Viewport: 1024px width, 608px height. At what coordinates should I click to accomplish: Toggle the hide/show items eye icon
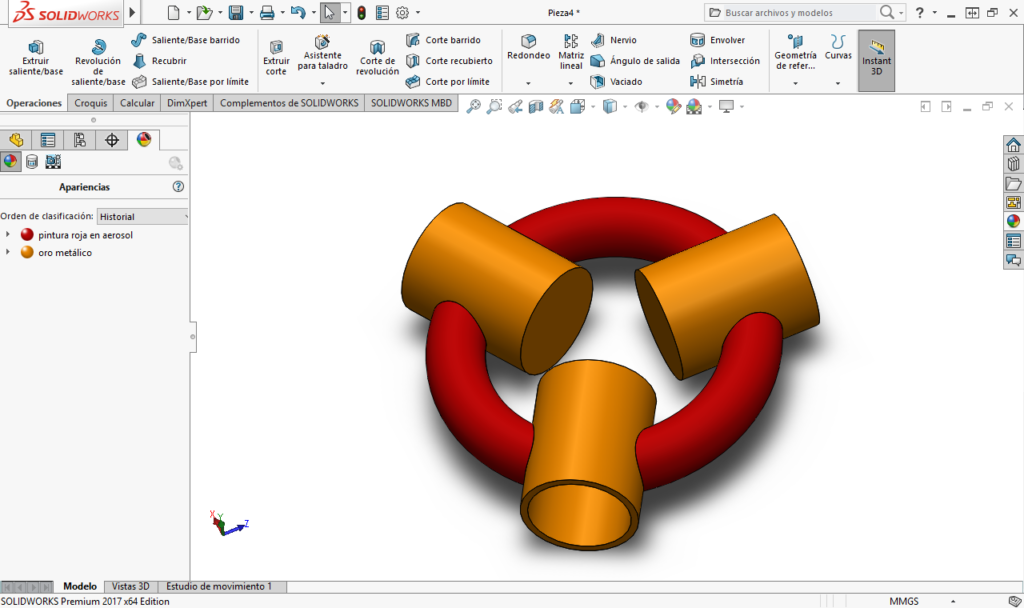[x=641, y=106]
